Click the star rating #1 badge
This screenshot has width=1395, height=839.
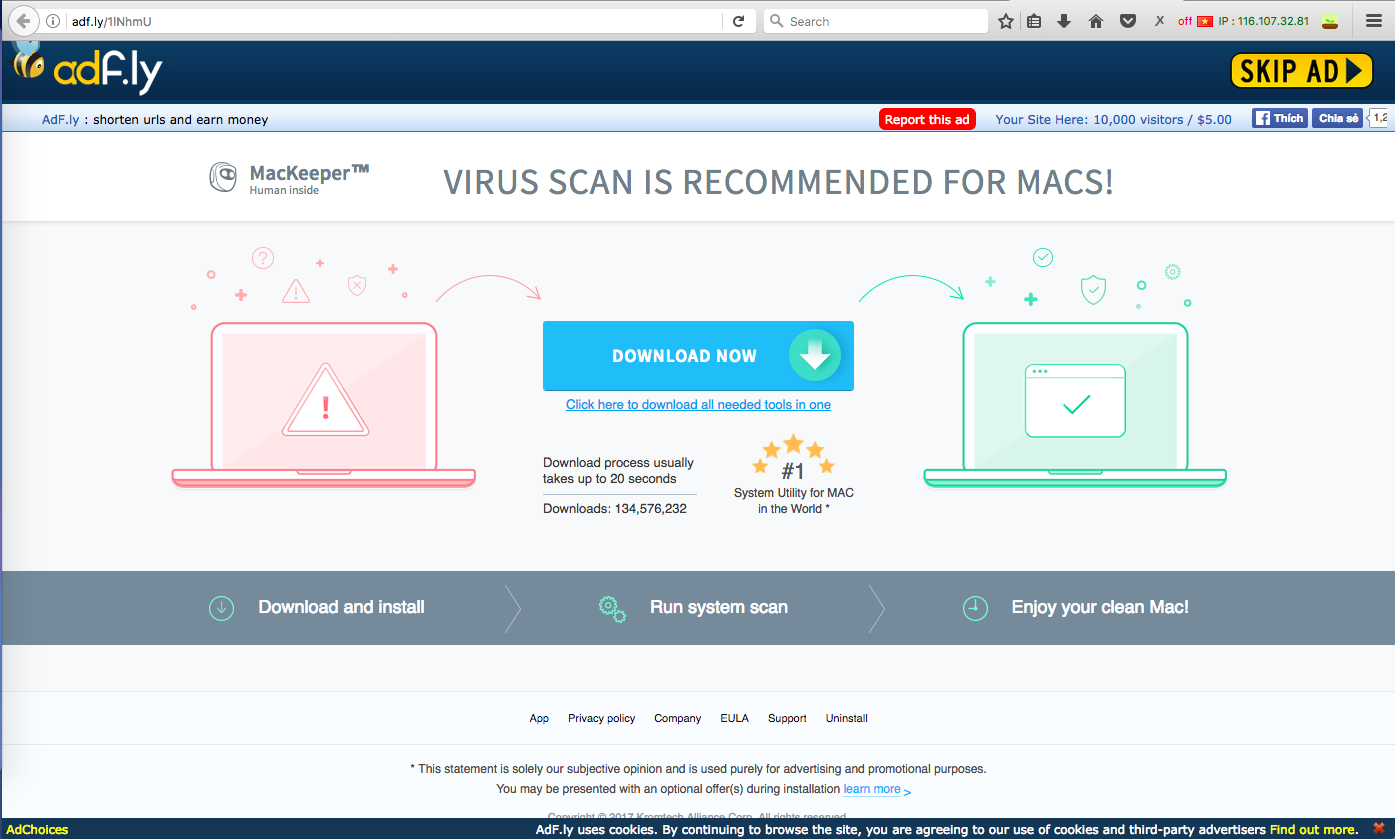[793, 458]
